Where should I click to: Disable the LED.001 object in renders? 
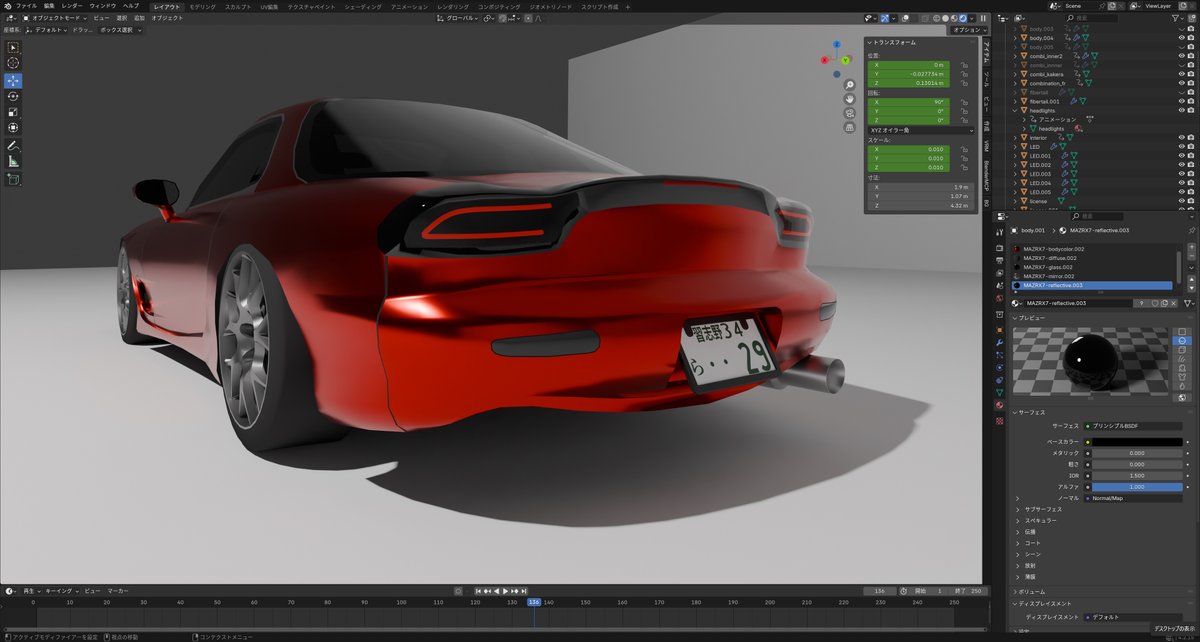coord(1191,155)
